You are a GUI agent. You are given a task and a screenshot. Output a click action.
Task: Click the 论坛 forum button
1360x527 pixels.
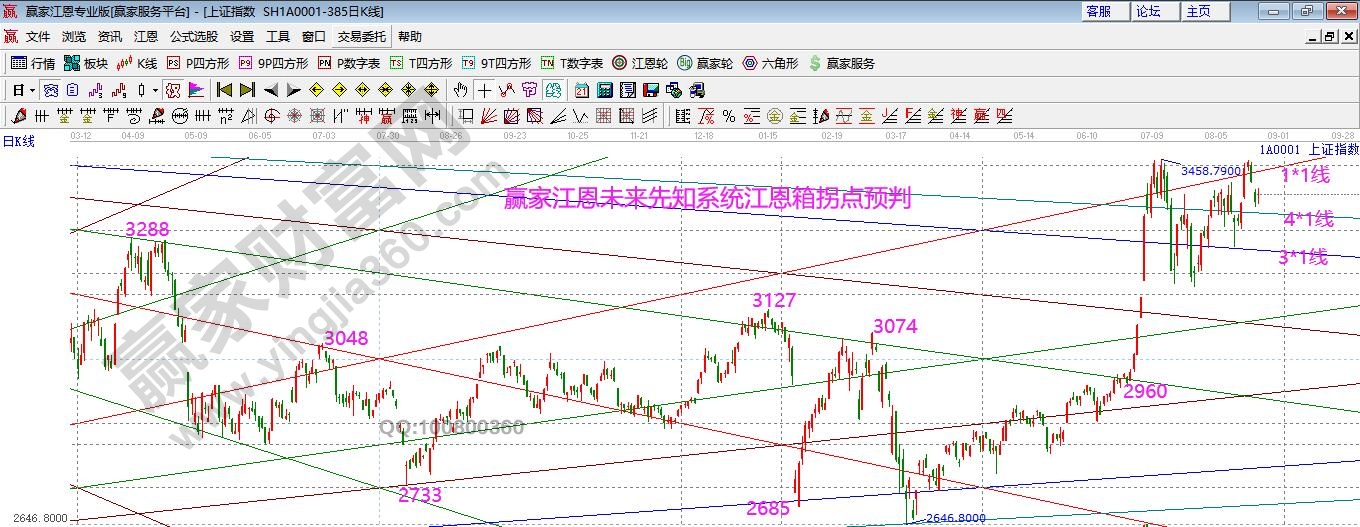(1148, 11)
